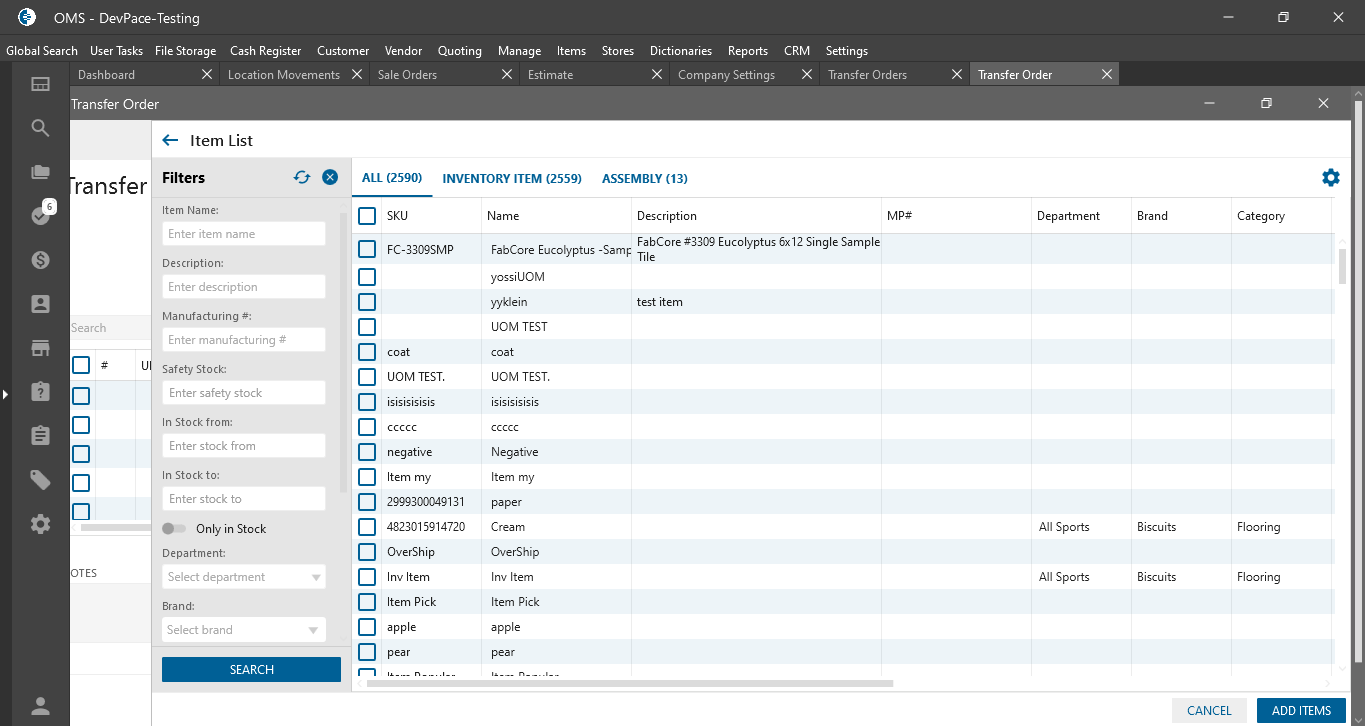This screenshot has height=726, width=1365.
Task: Click the back arrow beside Item List
Action: (170, 141)
